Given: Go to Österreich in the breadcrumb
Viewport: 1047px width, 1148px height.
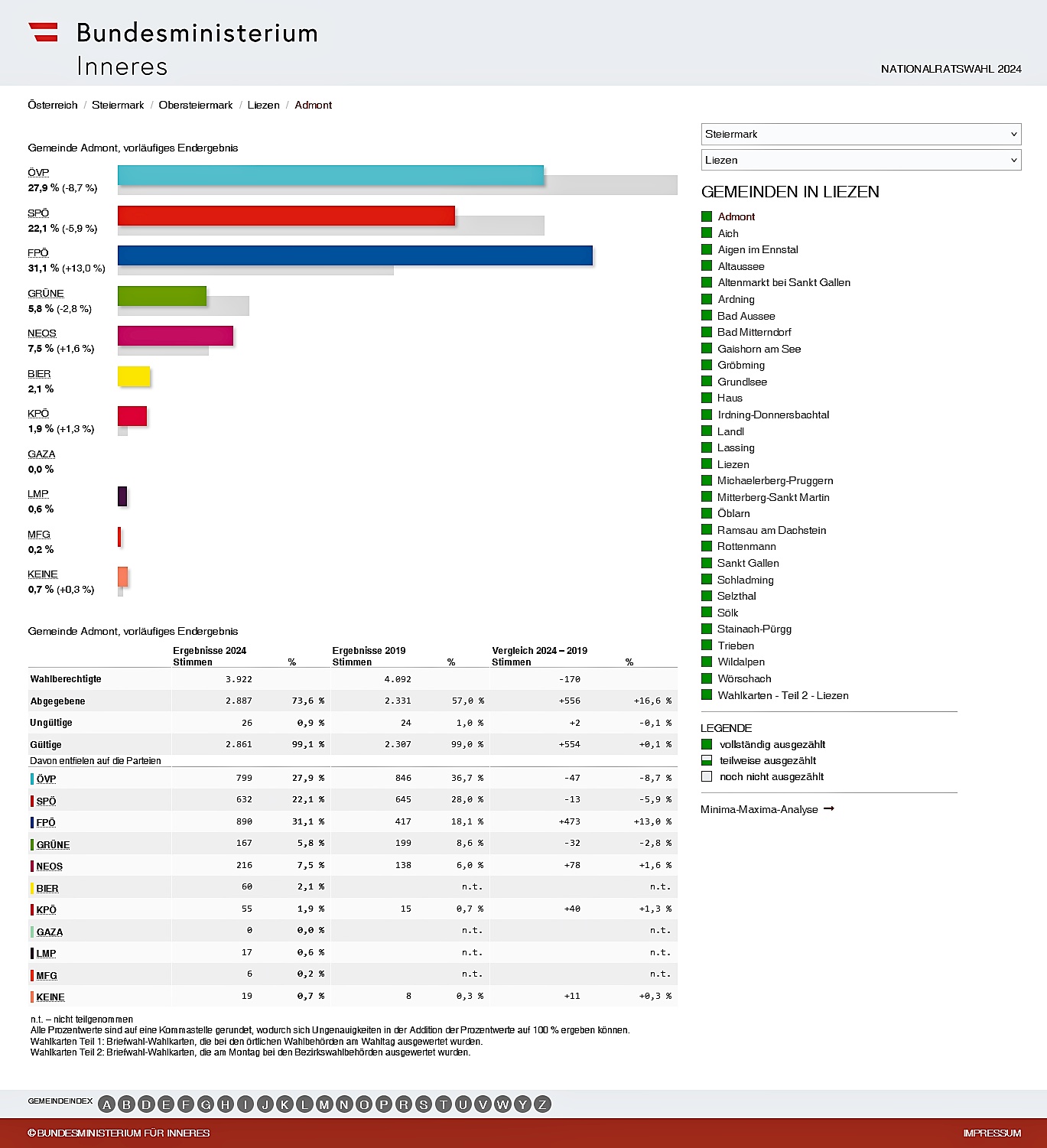Looking at the screenshot, I should pos(53,105).
